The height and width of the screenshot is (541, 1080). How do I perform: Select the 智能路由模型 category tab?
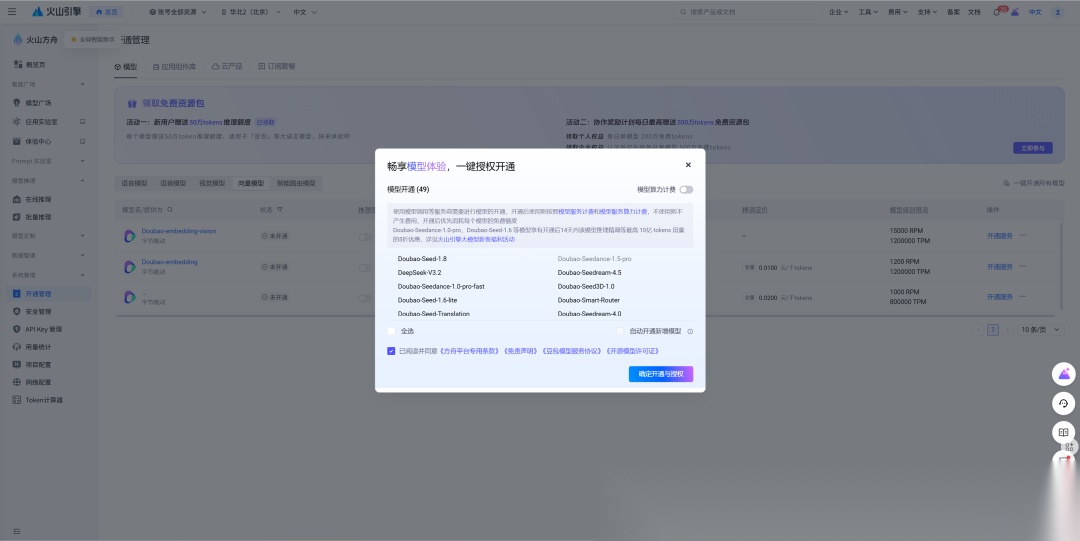click(x=296, y=183)
